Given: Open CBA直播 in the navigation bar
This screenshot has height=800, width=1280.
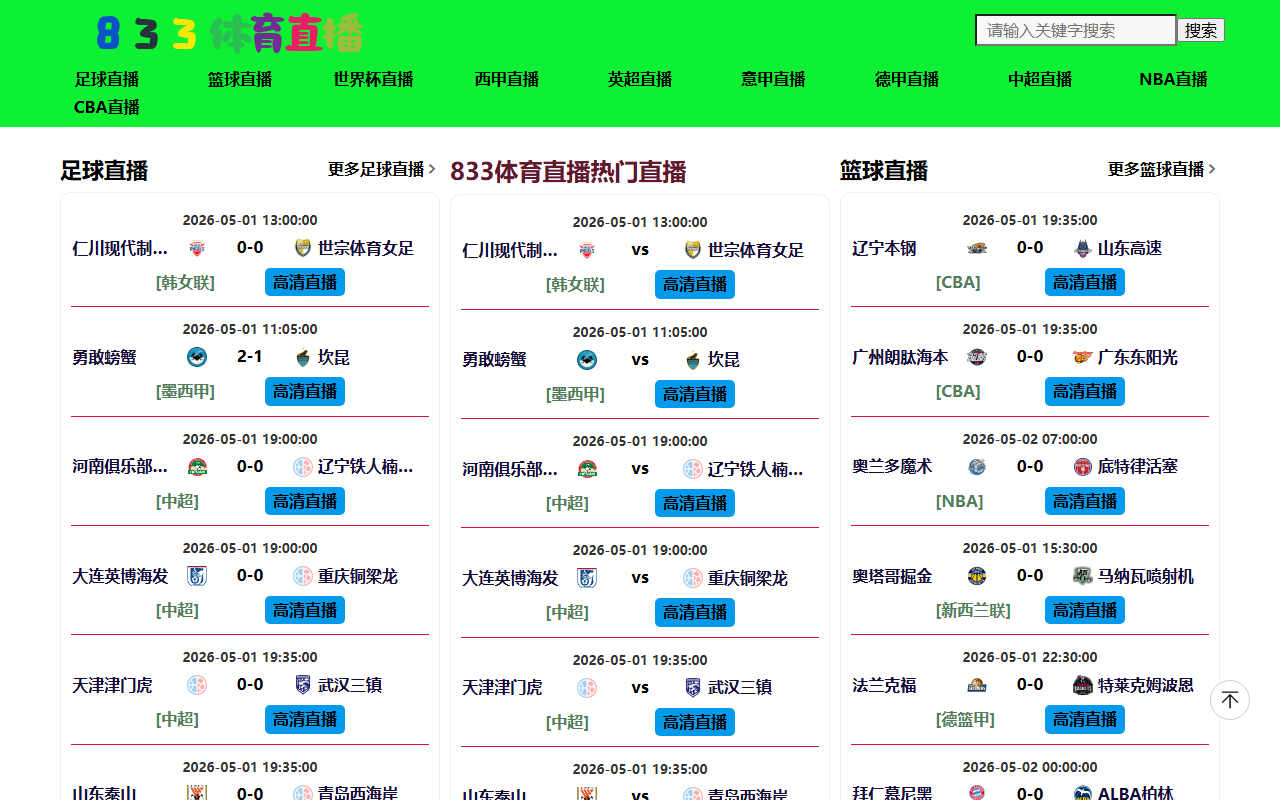Looking at the screenshot, I should (106, 107).
